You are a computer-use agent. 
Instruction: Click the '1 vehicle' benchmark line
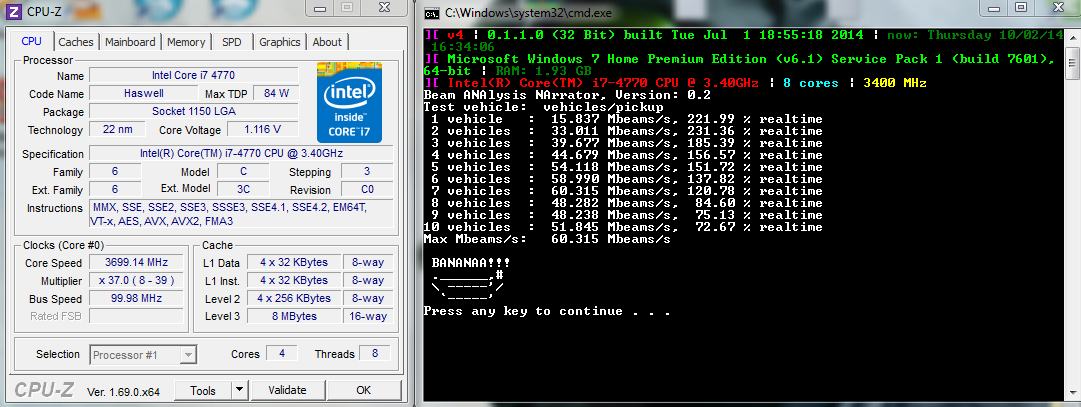tap(626, 119)
